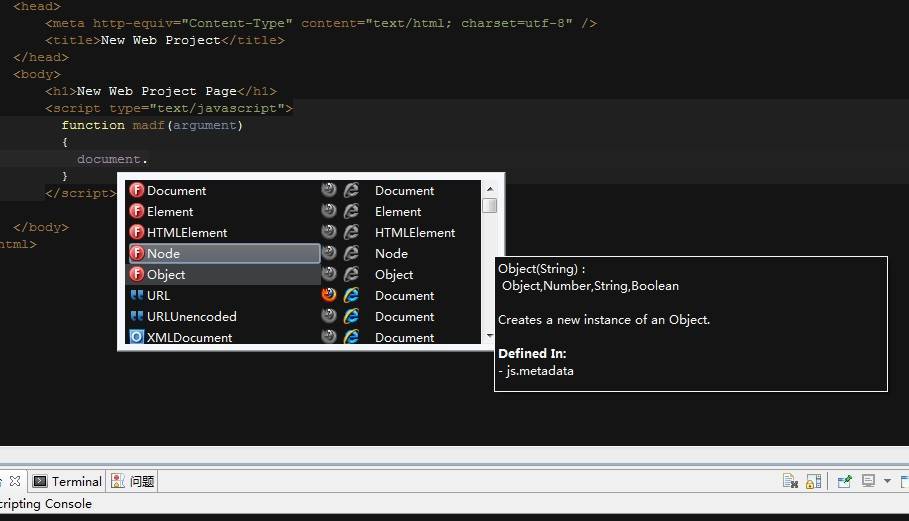Toggle scroll lock icon in console toolbar
Image resolution: width=909 pixels, height=521 pixels.
coord(813,481)
